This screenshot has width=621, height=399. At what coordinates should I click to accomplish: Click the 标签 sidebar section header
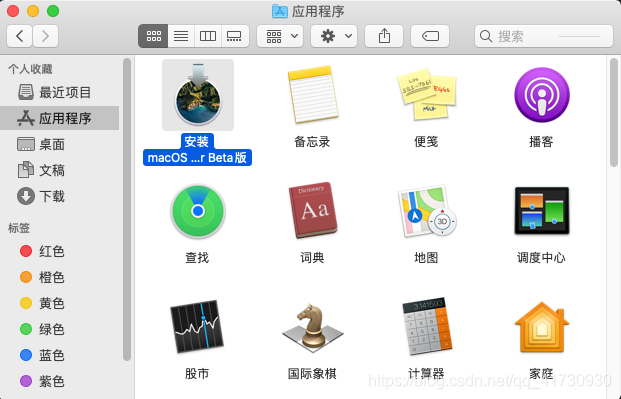pos(19,228)
